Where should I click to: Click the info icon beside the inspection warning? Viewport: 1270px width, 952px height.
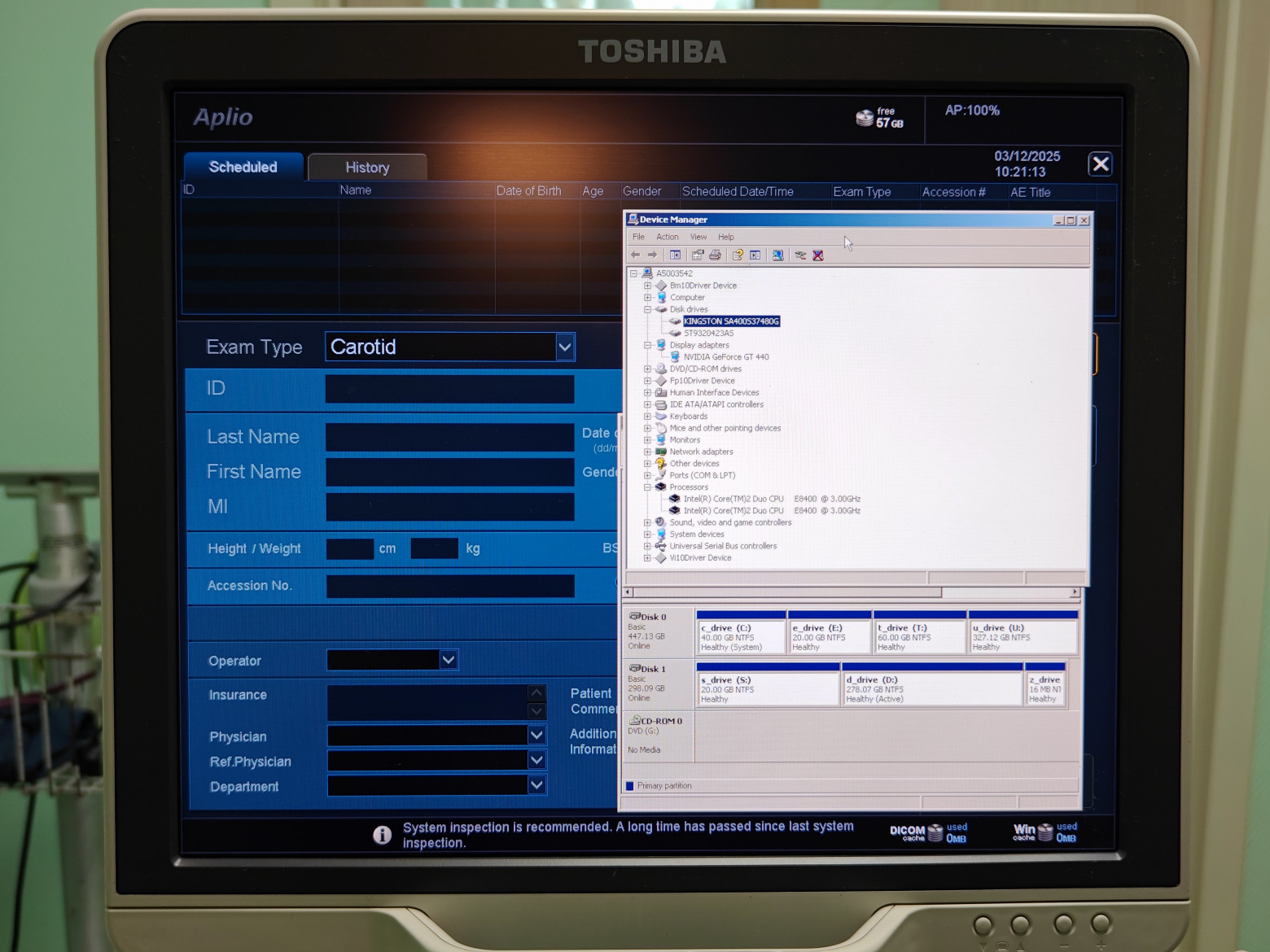[382, 835]
